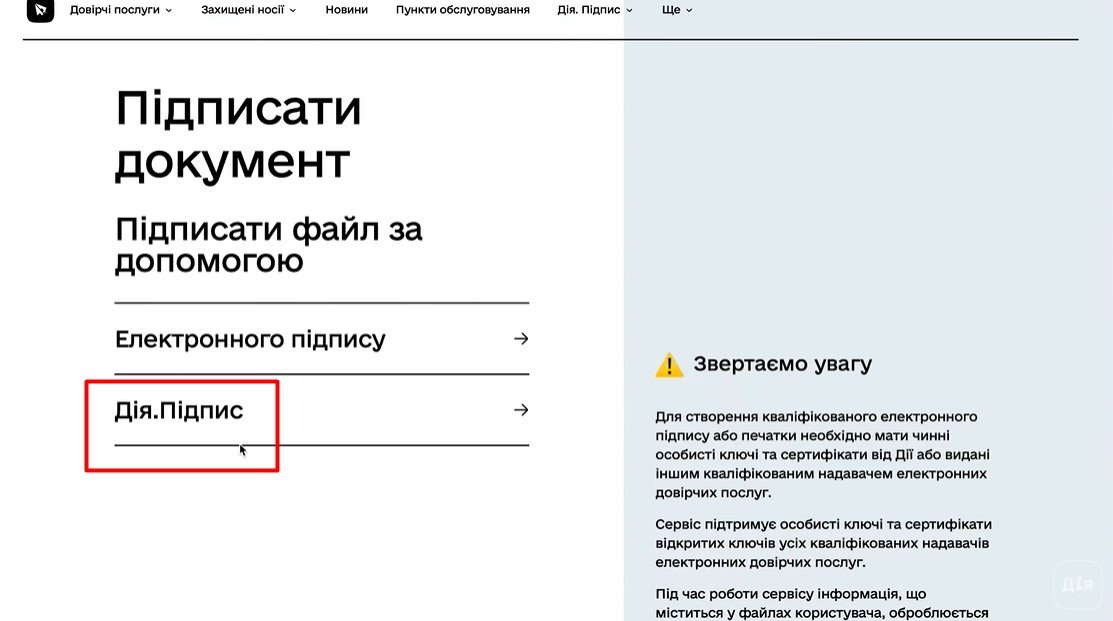Image resolution: width=1113 pixels, height=621 pixels.
Task: Click the Дія badge above the signing notice
Action: [1078, 584]
